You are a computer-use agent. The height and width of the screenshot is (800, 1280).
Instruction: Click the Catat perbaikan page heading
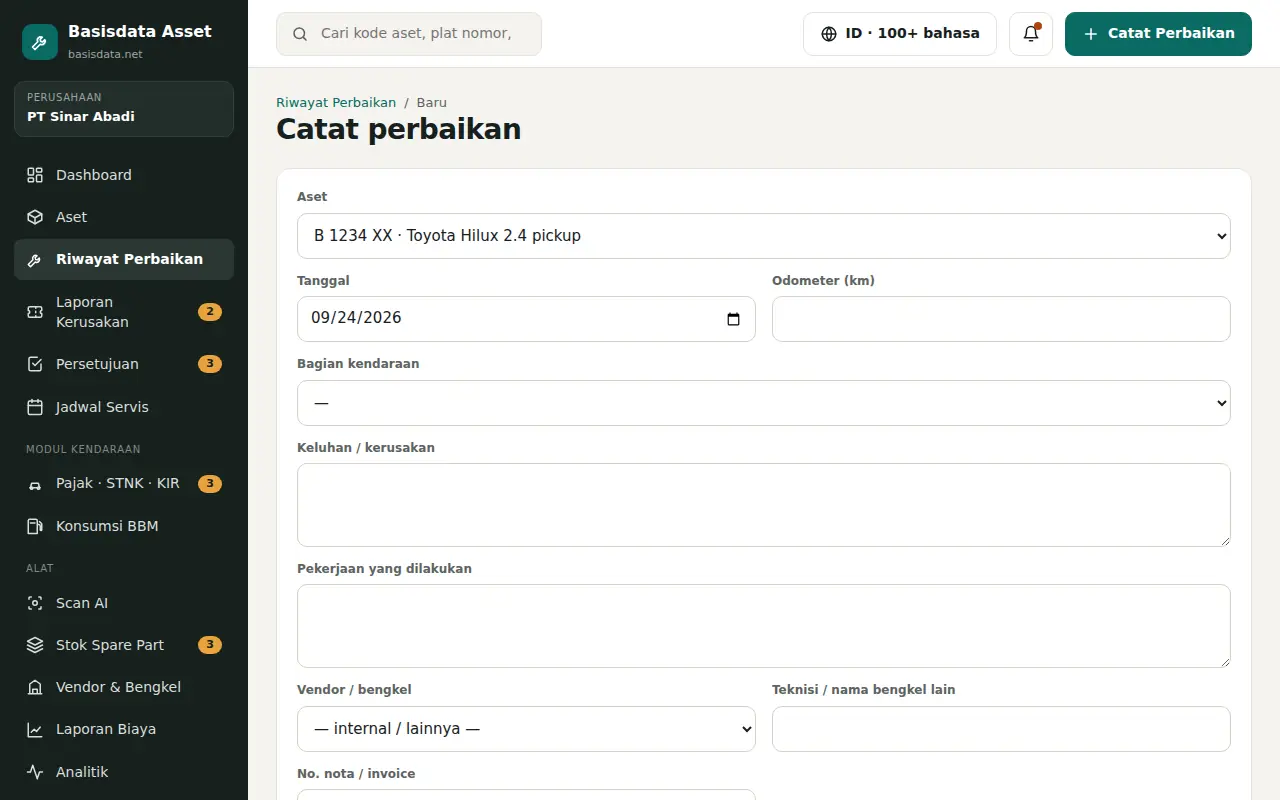(398, 129)
